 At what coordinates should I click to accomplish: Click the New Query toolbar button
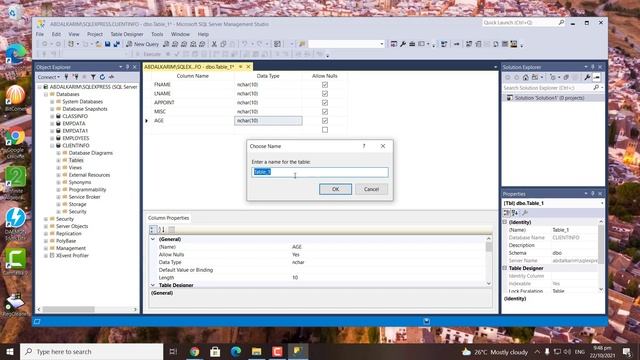(142, 44)
